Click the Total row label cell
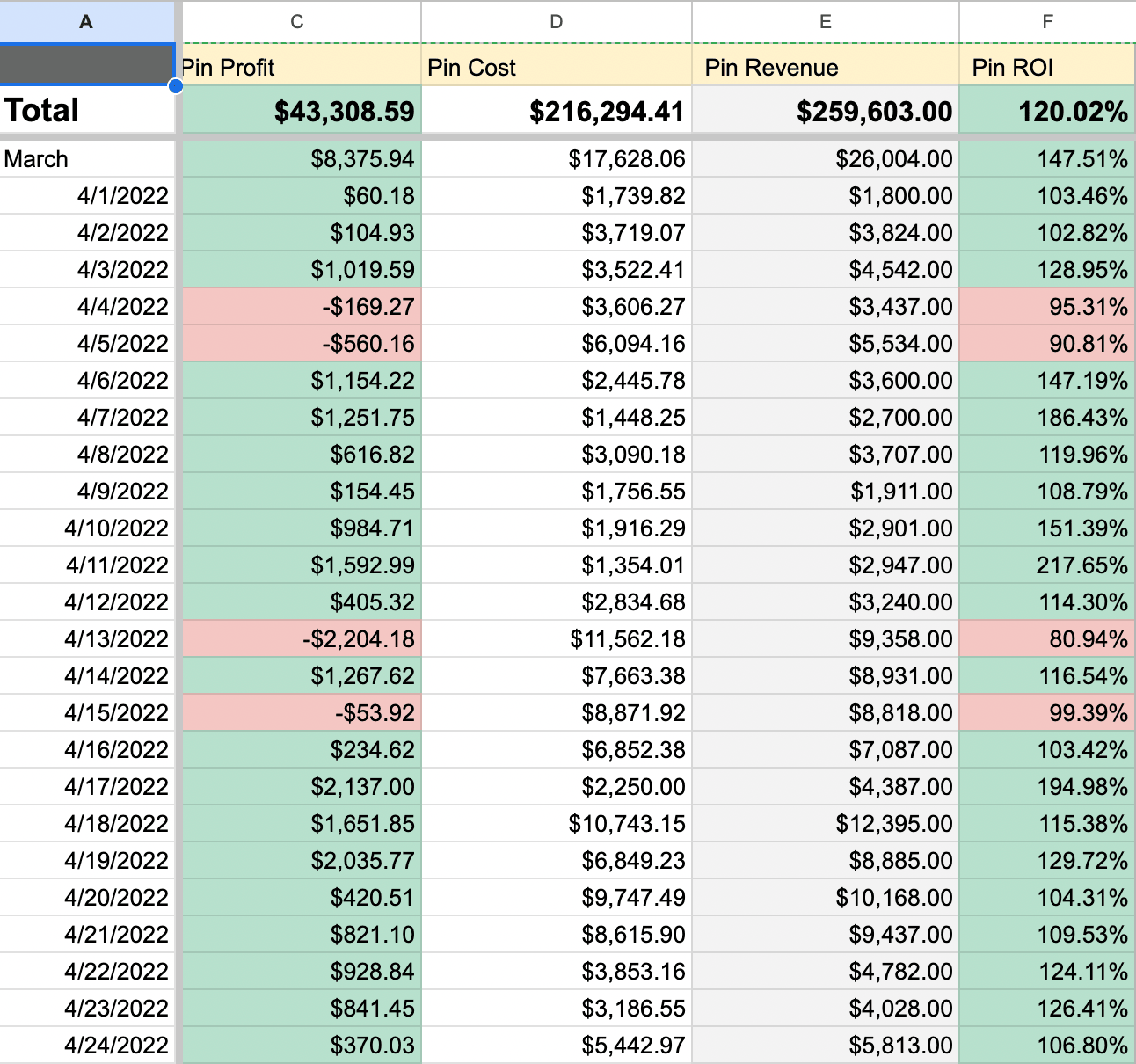 [x=86, y=111]
